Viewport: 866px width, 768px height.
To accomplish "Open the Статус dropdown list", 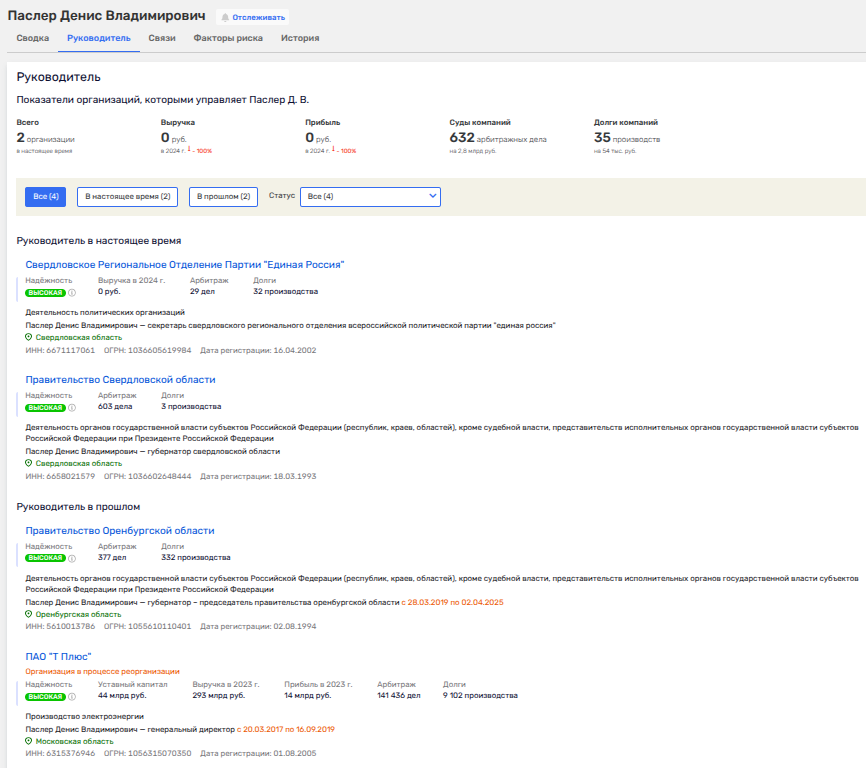I will tap(370, 197).
